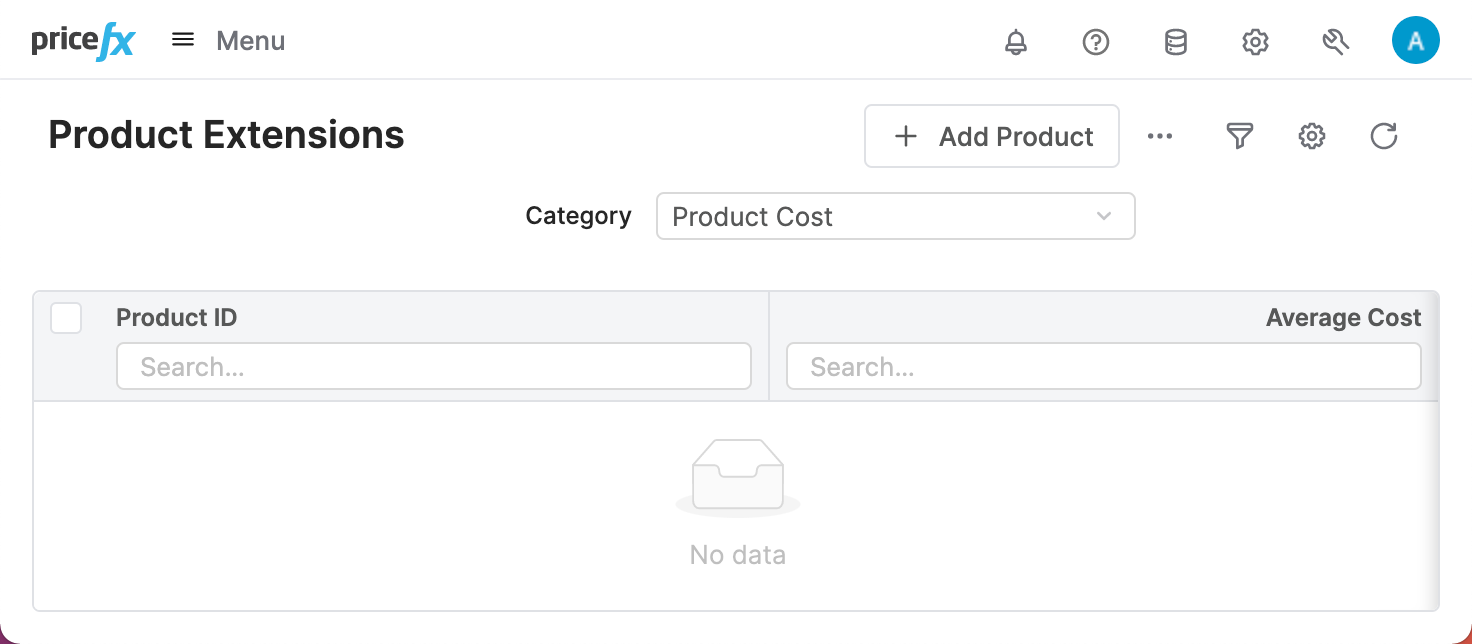The image size is (1472, 644).
Task: Open table settings gear icon
Action: coord(1312,136)
